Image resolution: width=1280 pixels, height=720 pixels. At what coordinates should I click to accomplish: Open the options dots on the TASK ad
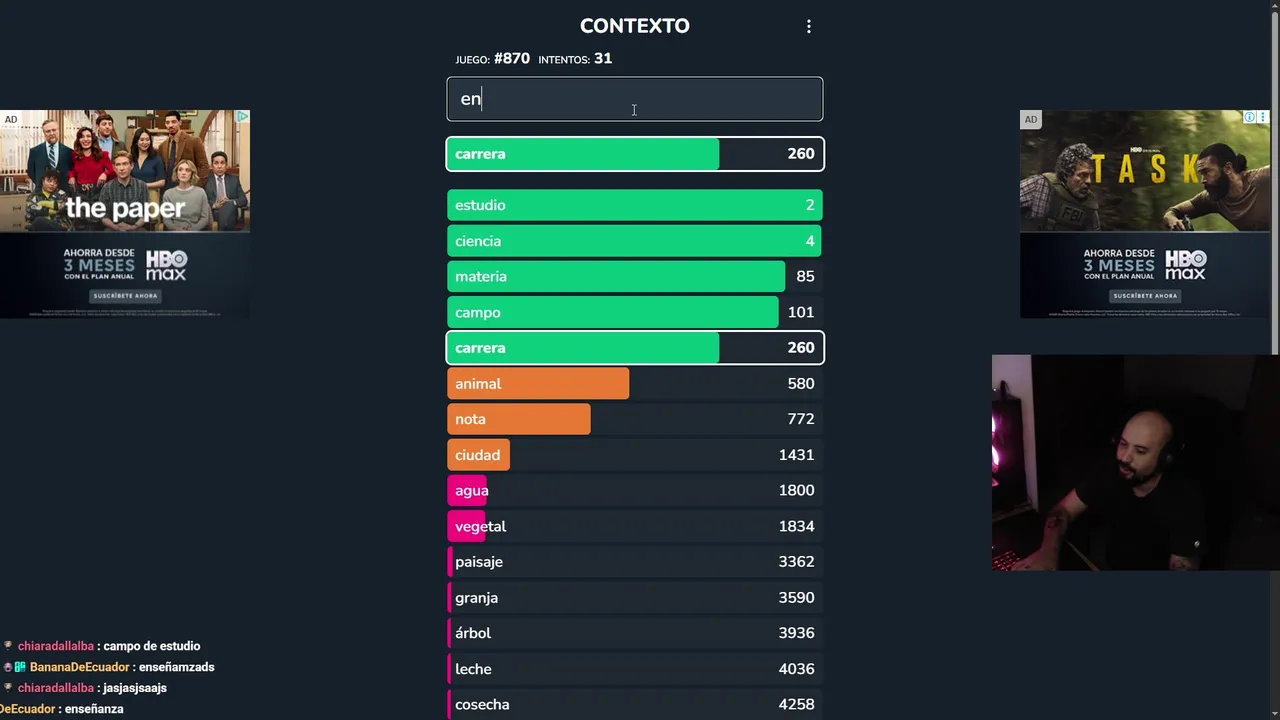pos(1263,118)
